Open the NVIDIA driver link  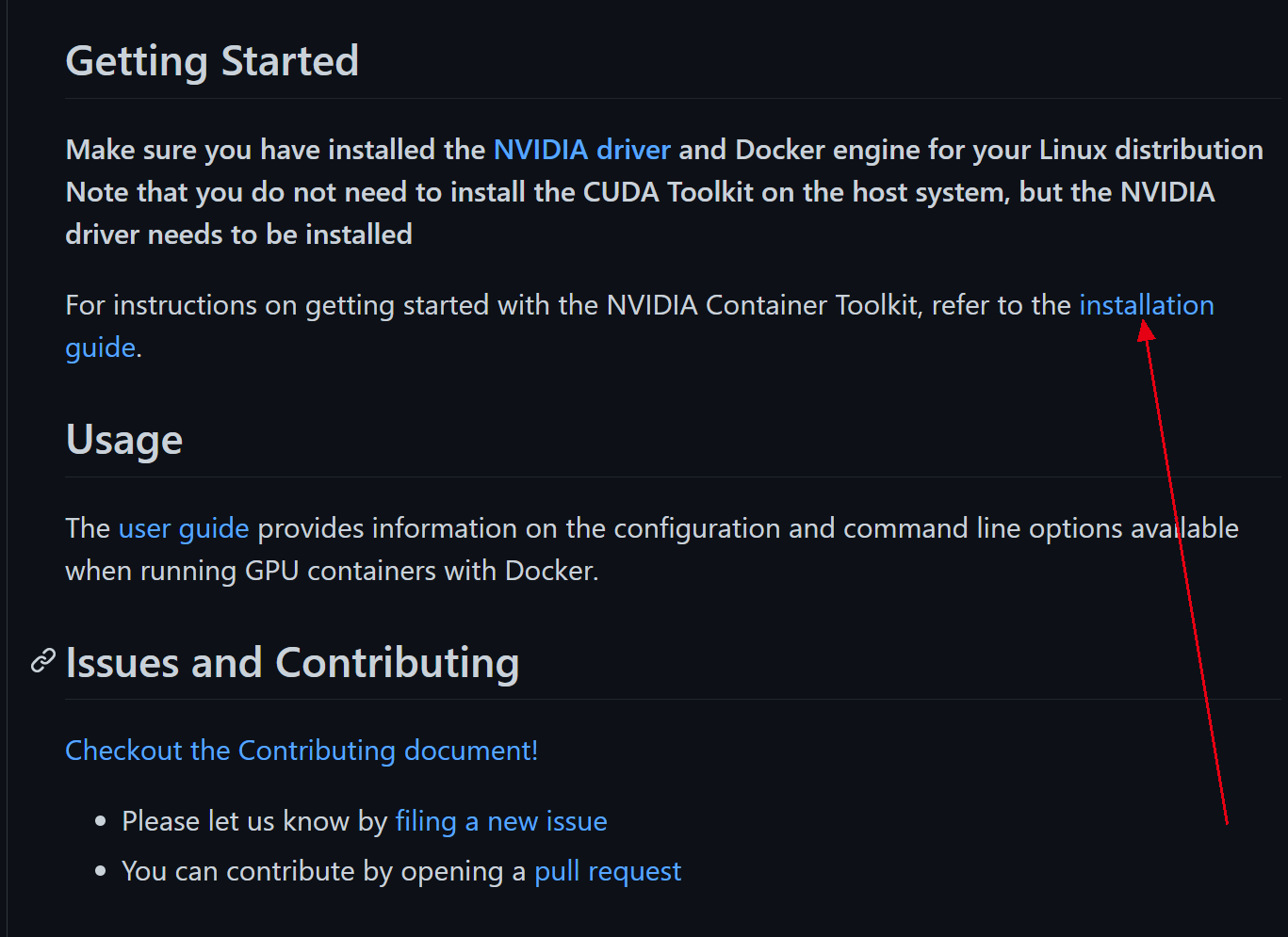[x=581, y=149]
